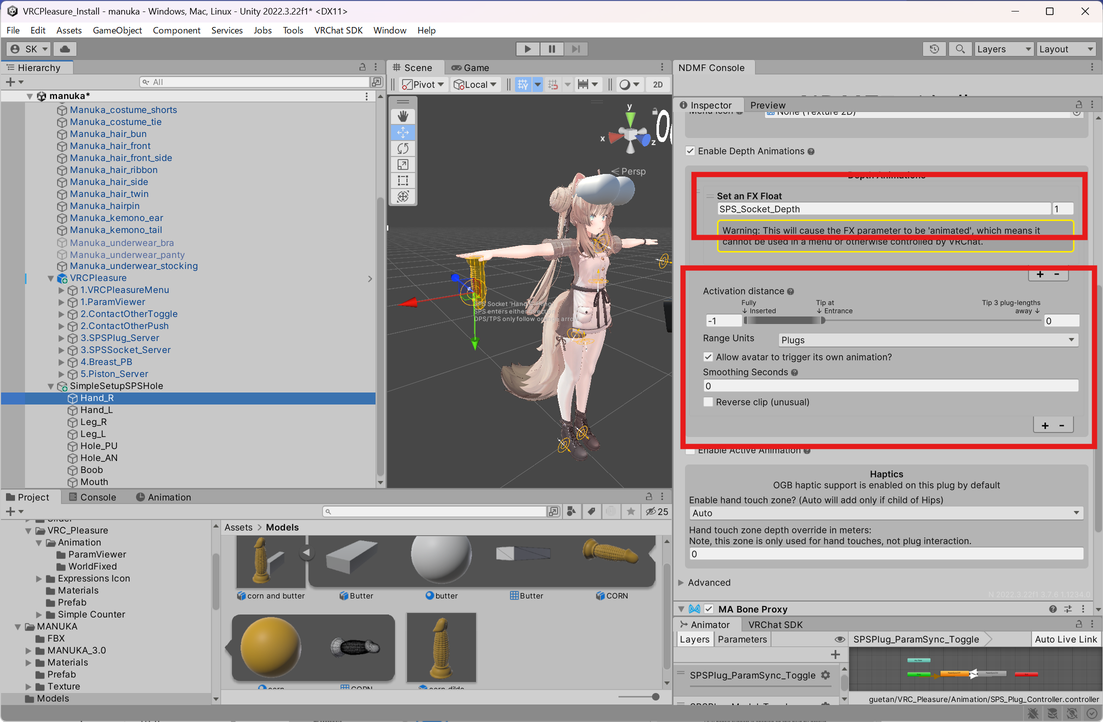Open hand touch zone Auto dropdown
The image size is (1103, 722).
[x=886, y=513]
